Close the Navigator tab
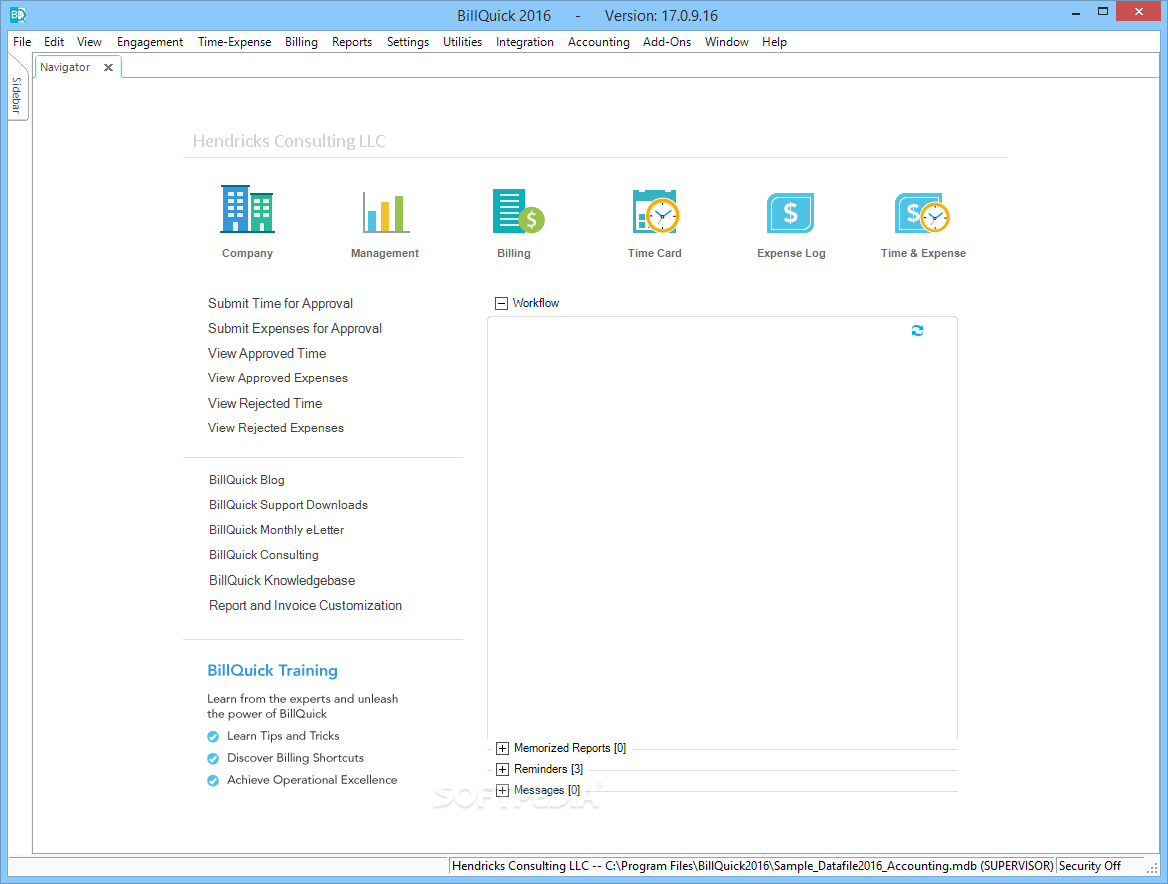1168x884 pixels. (x=108, y=67)
